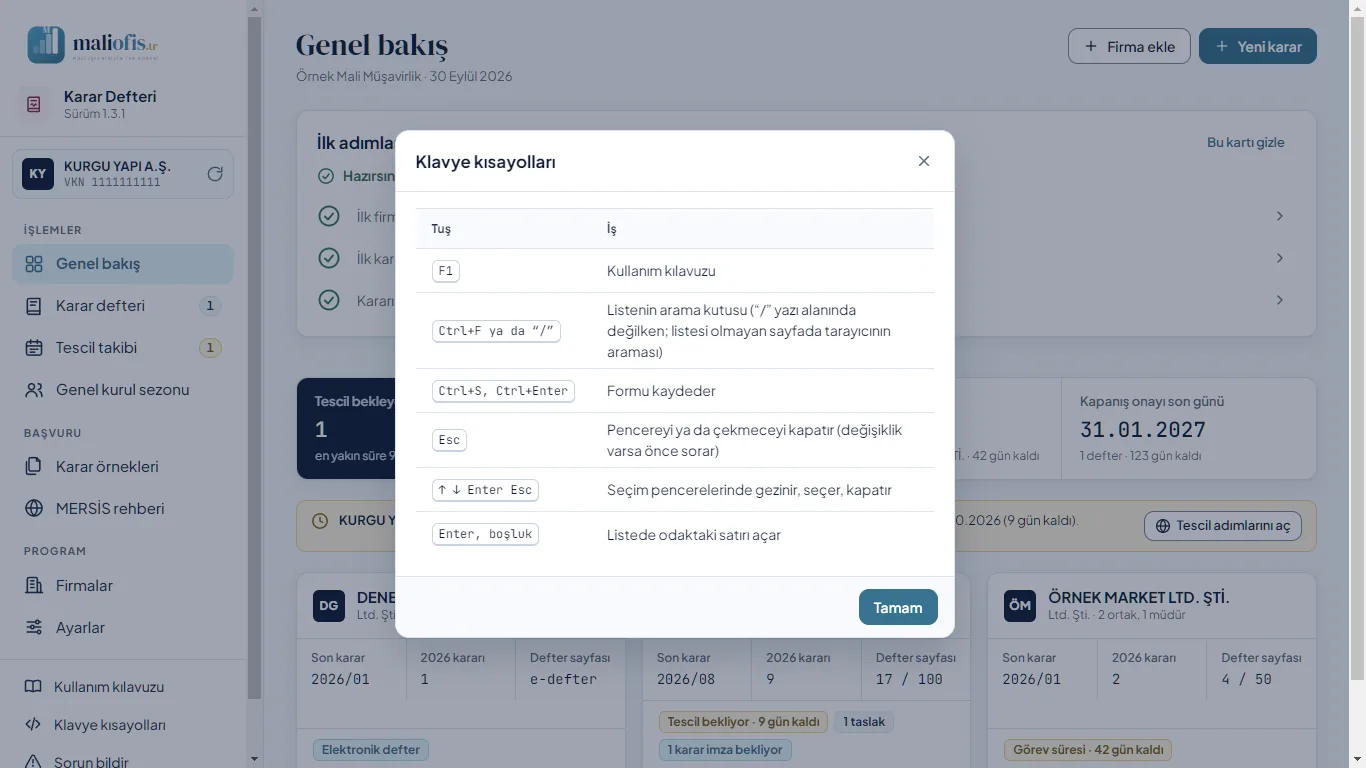
Task: Click the Elektronik defter tag
Action: [x=371, y=750]
